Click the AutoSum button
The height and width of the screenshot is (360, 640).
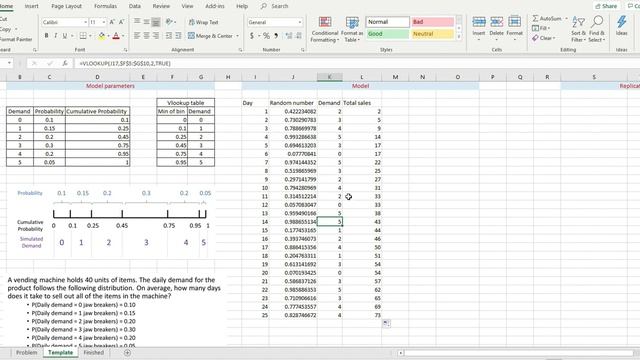(x=547, y=18)
